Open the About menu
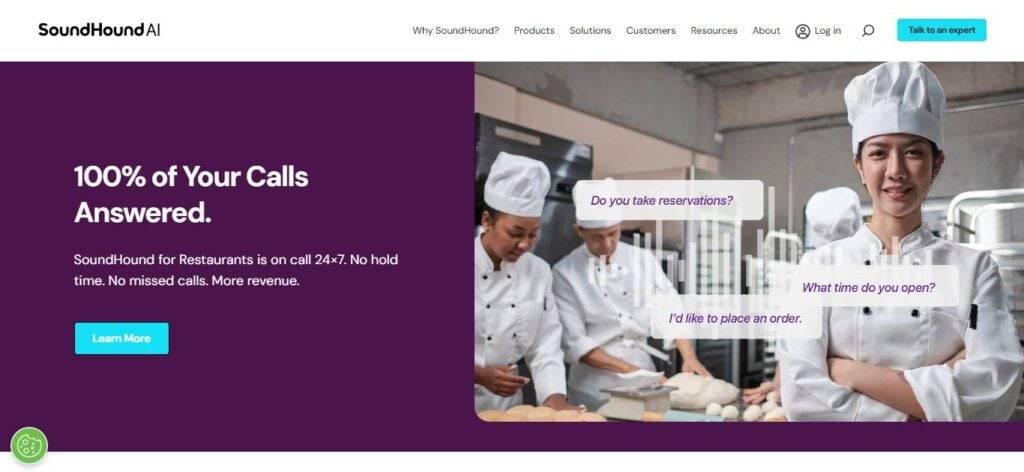The height and width of the screenshot is (472, 1024). click(x=766, y=31)
